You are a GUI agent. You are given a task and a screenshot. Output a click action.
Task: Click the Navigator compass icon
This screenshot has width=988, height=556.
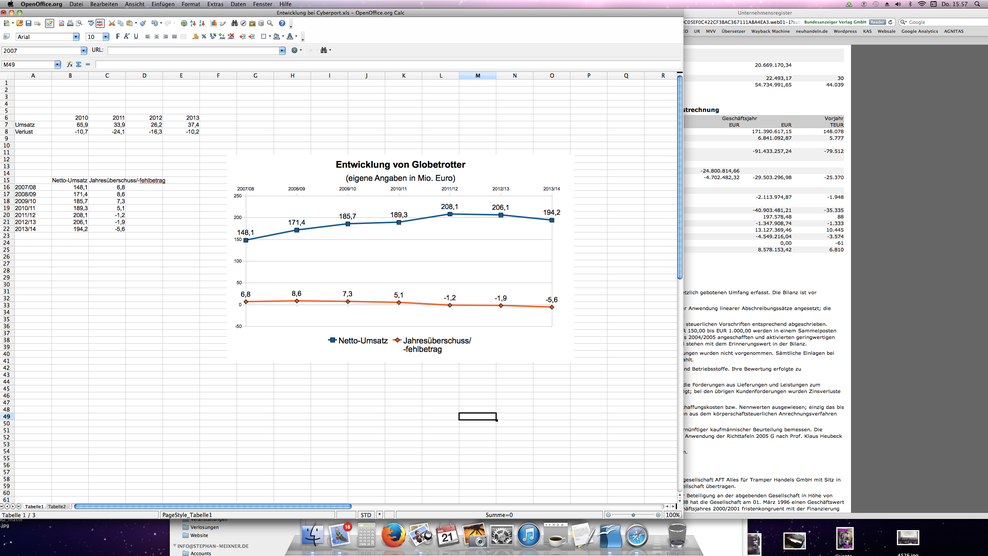[243, 23]
